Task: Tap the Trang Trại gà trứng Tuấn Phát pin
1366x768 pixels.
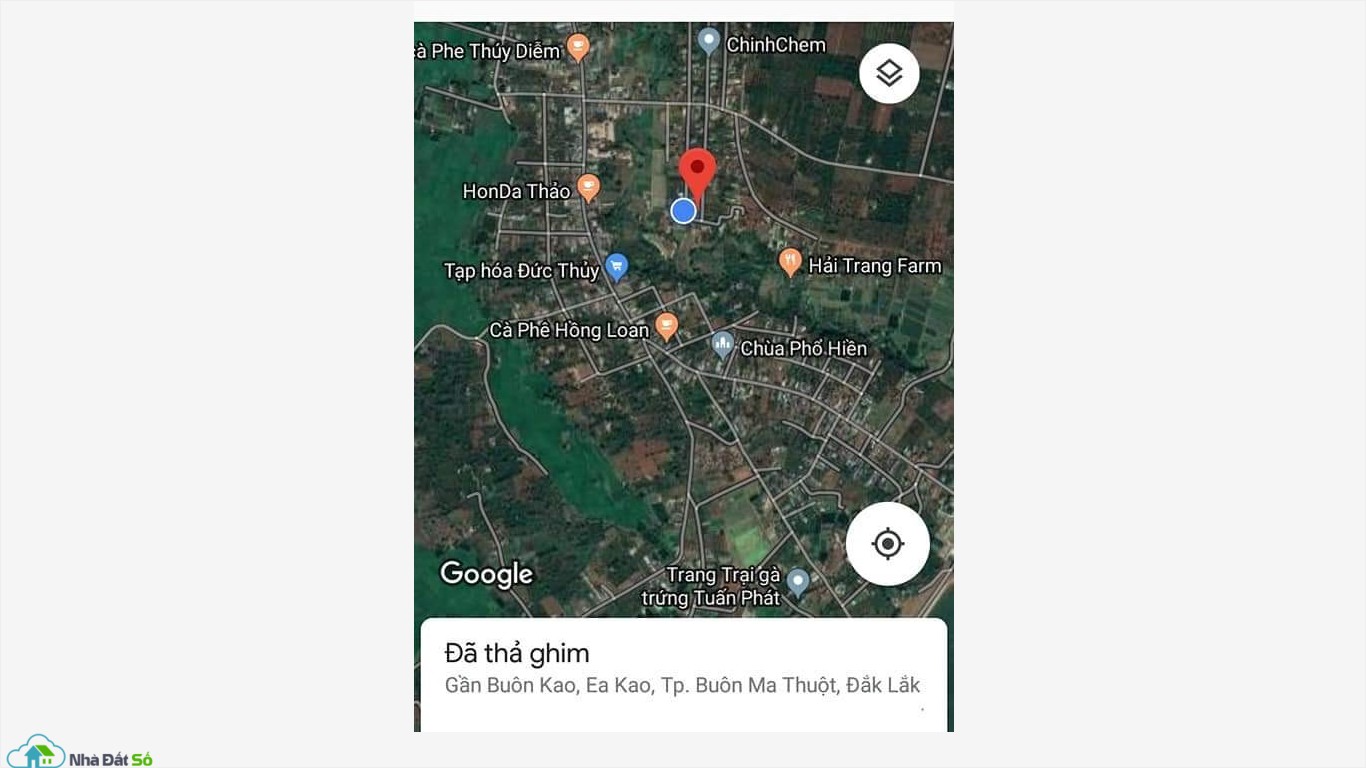Action: click(x=797, y=581)
